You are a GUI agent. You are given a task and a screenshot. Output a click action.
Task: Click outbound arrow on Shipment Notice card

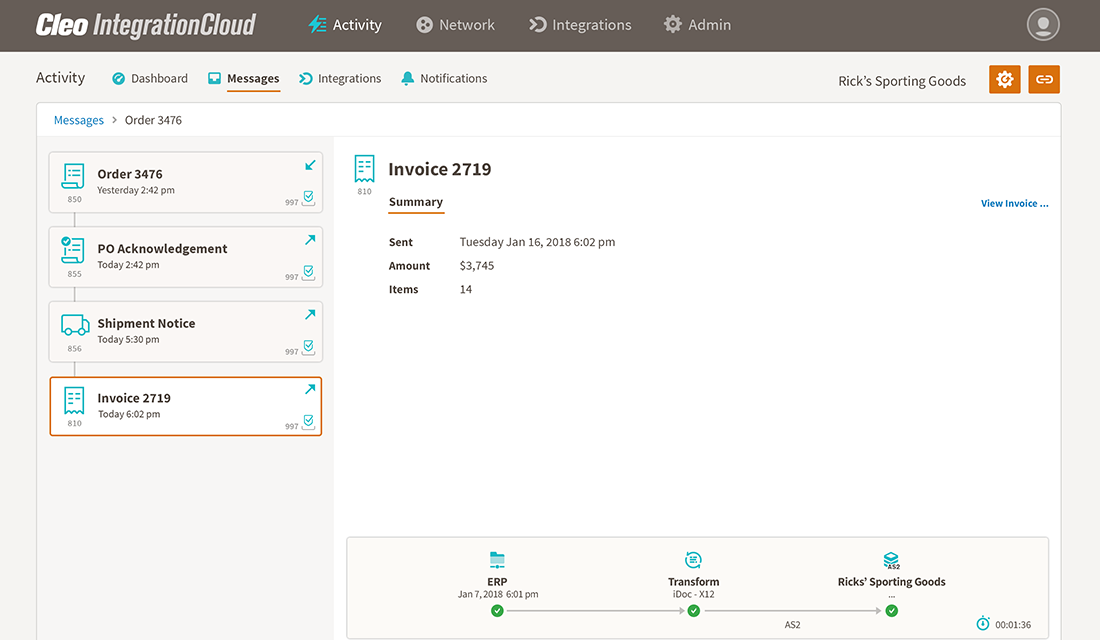(310, 314)
